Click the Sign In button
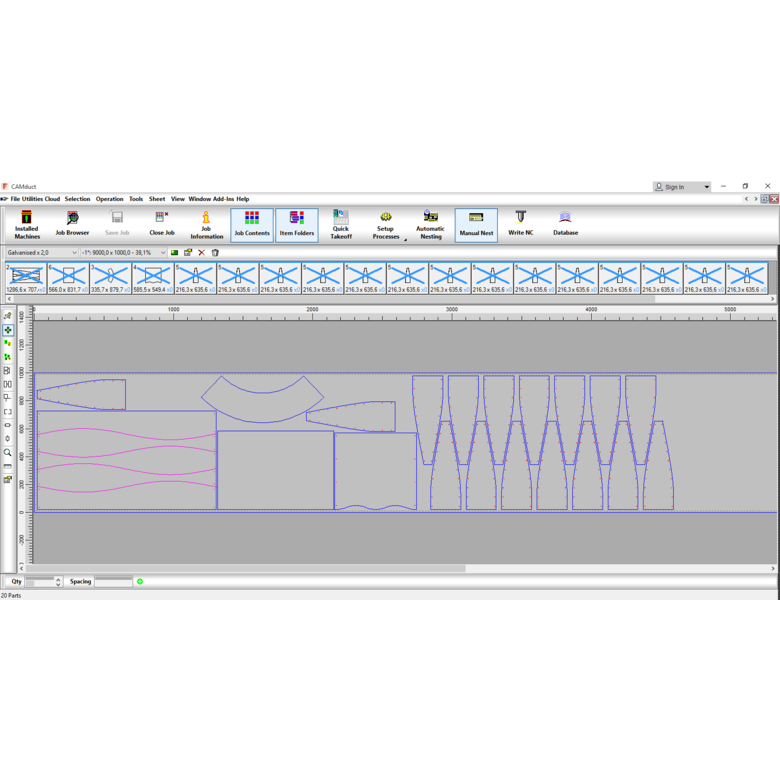Image resolution: width=780 pixels, height=780 pixels. point(677,187)
